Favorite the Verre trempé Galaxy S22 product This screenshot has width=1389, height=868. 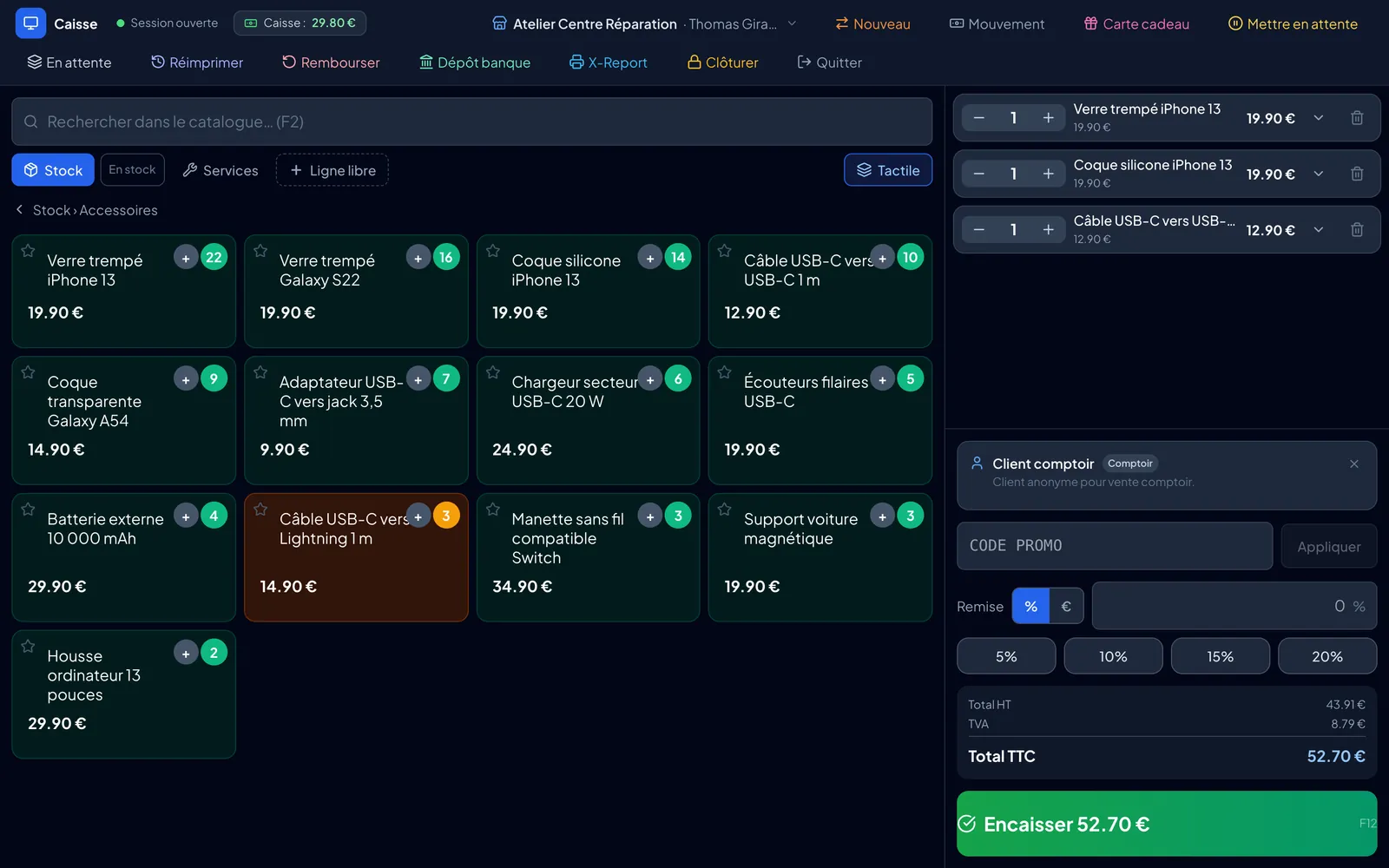(x=260, y=251)
